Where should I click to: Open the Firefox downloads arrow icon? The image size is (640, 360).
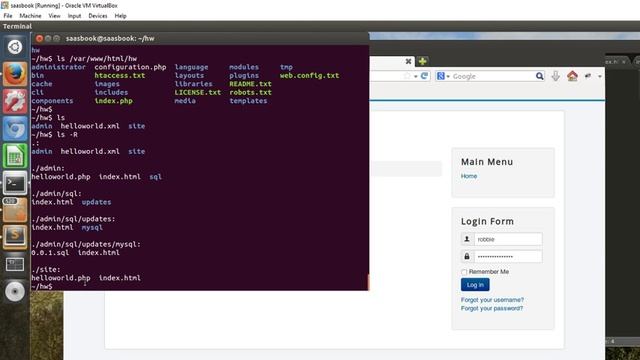[556, 76]
